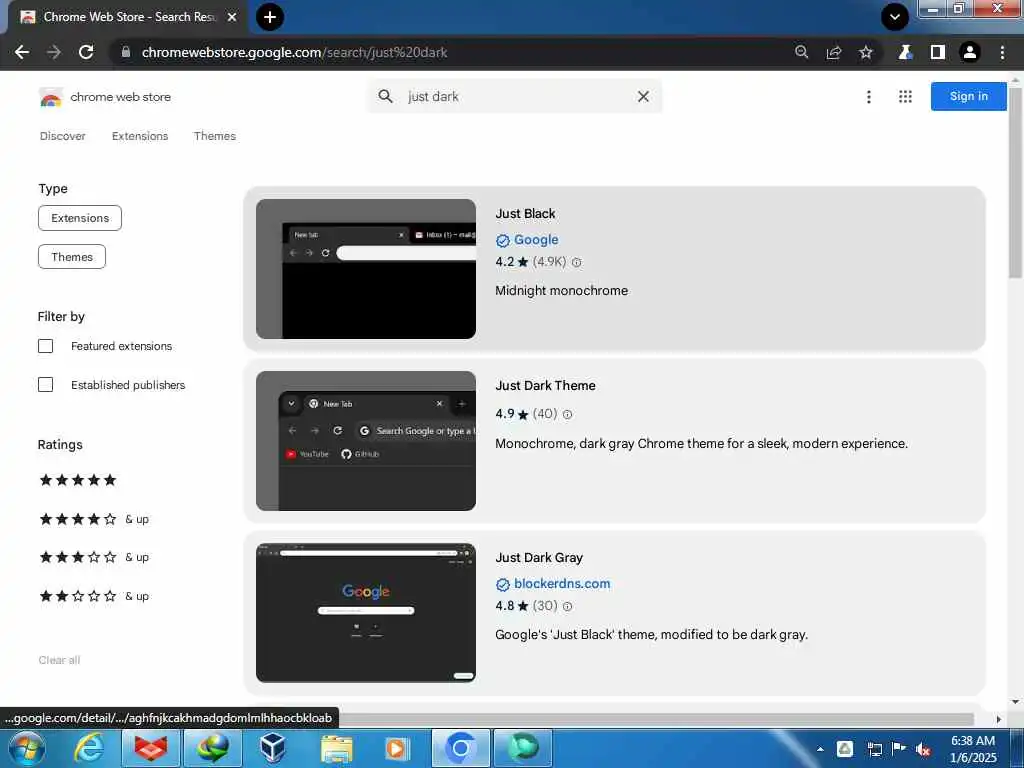1024x768 pixels.
Task: Switch to the Extensions tab
Action: 140,136
